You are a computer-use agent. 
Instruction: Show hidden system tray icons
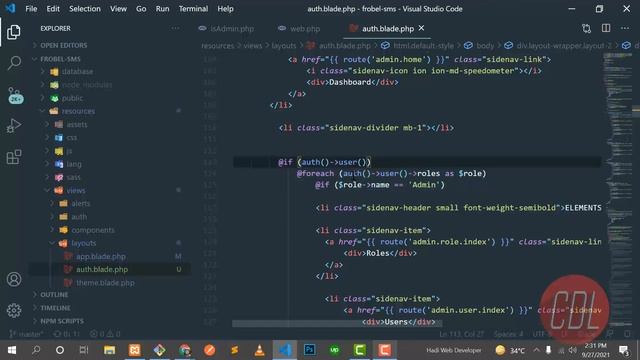pyautogui.click(x=536, y=350)
